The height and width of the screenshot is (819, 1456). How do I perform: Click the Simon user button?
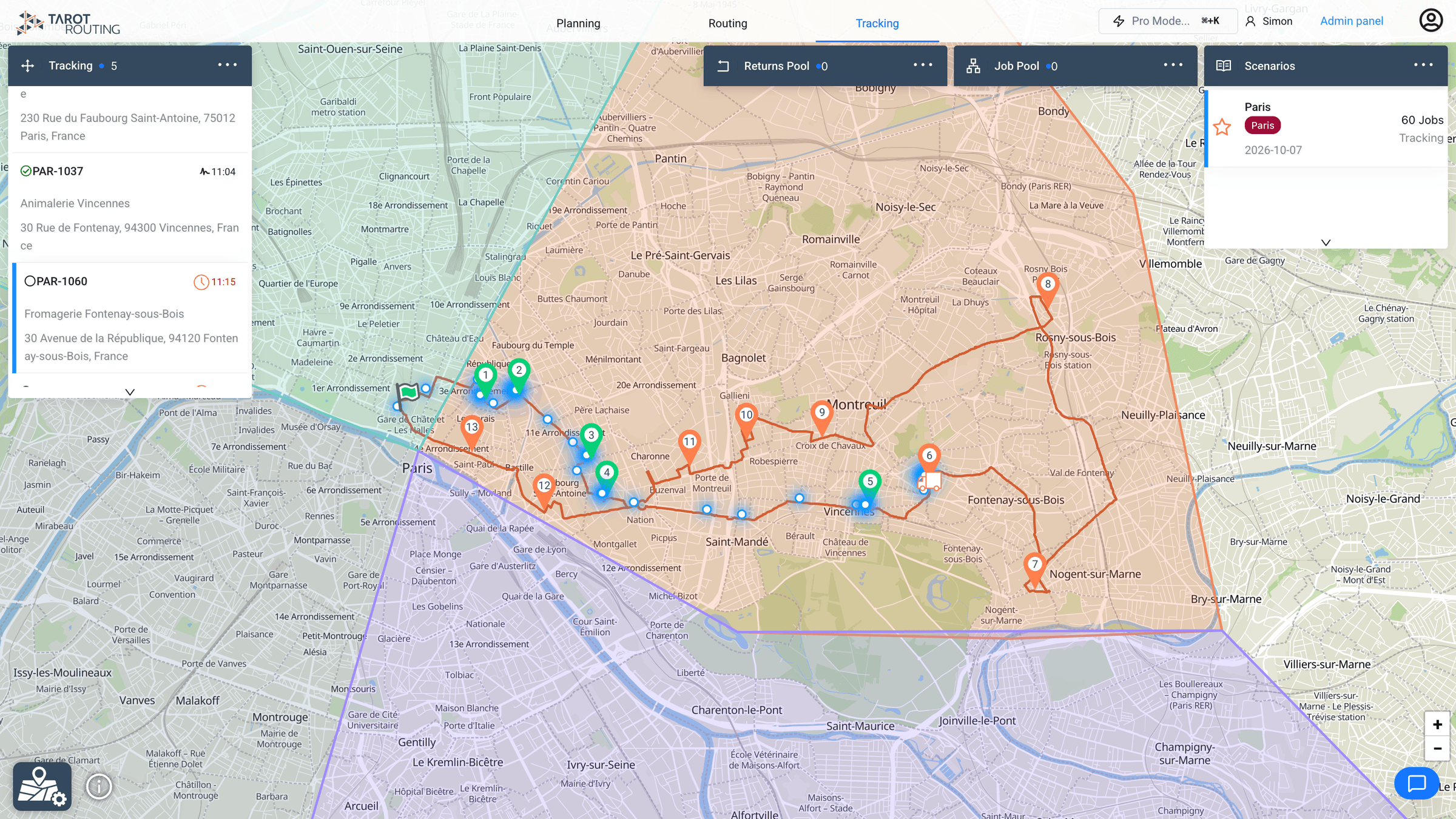[1269, 21]
